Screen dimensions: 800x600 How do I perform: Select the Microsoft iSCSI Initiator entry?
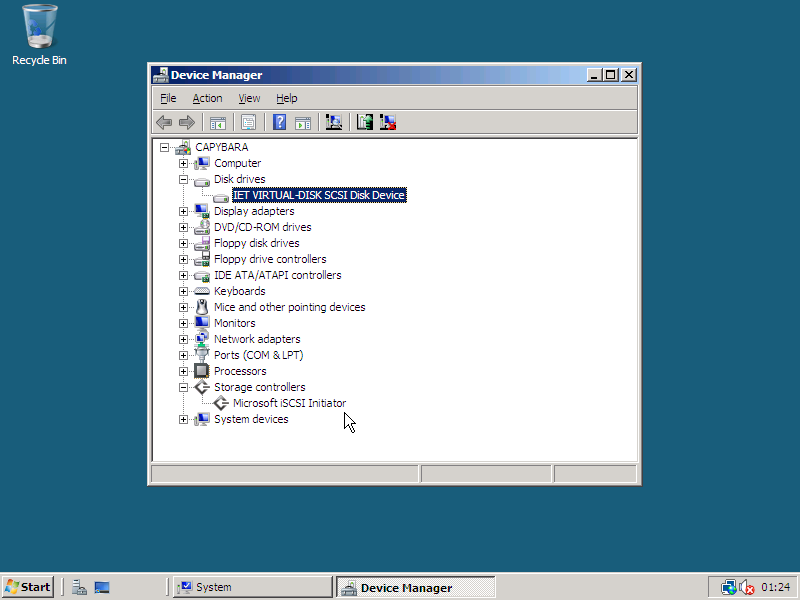pos(289,403)
